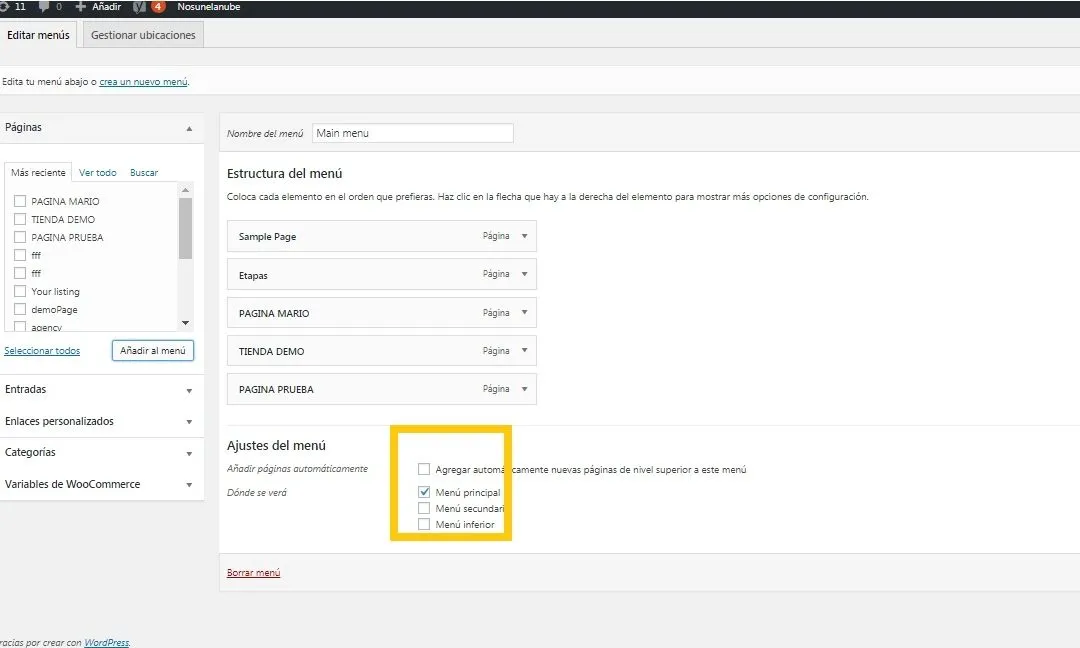This screenshot has width=1080, height=648.
Task: Expand Variables de WooCommerce section
Action: 189,485
